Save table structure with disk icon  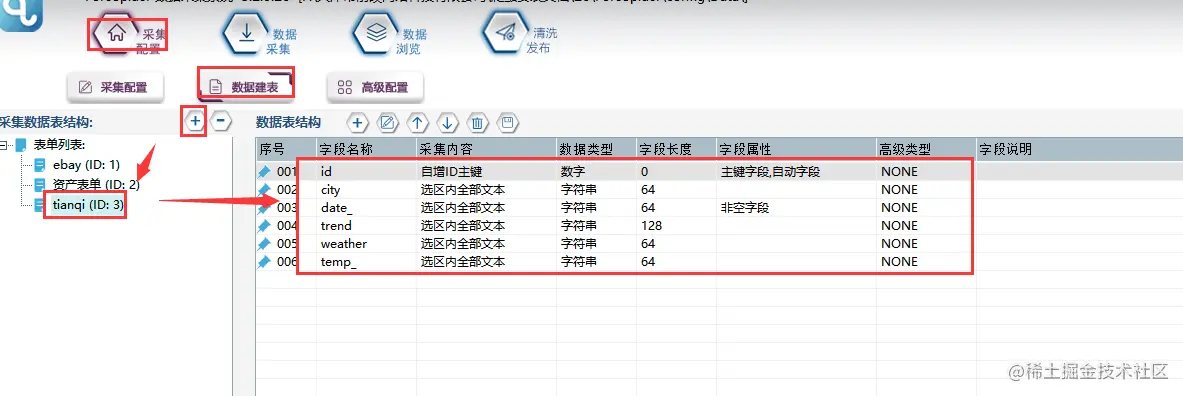(x=508, y=122)
